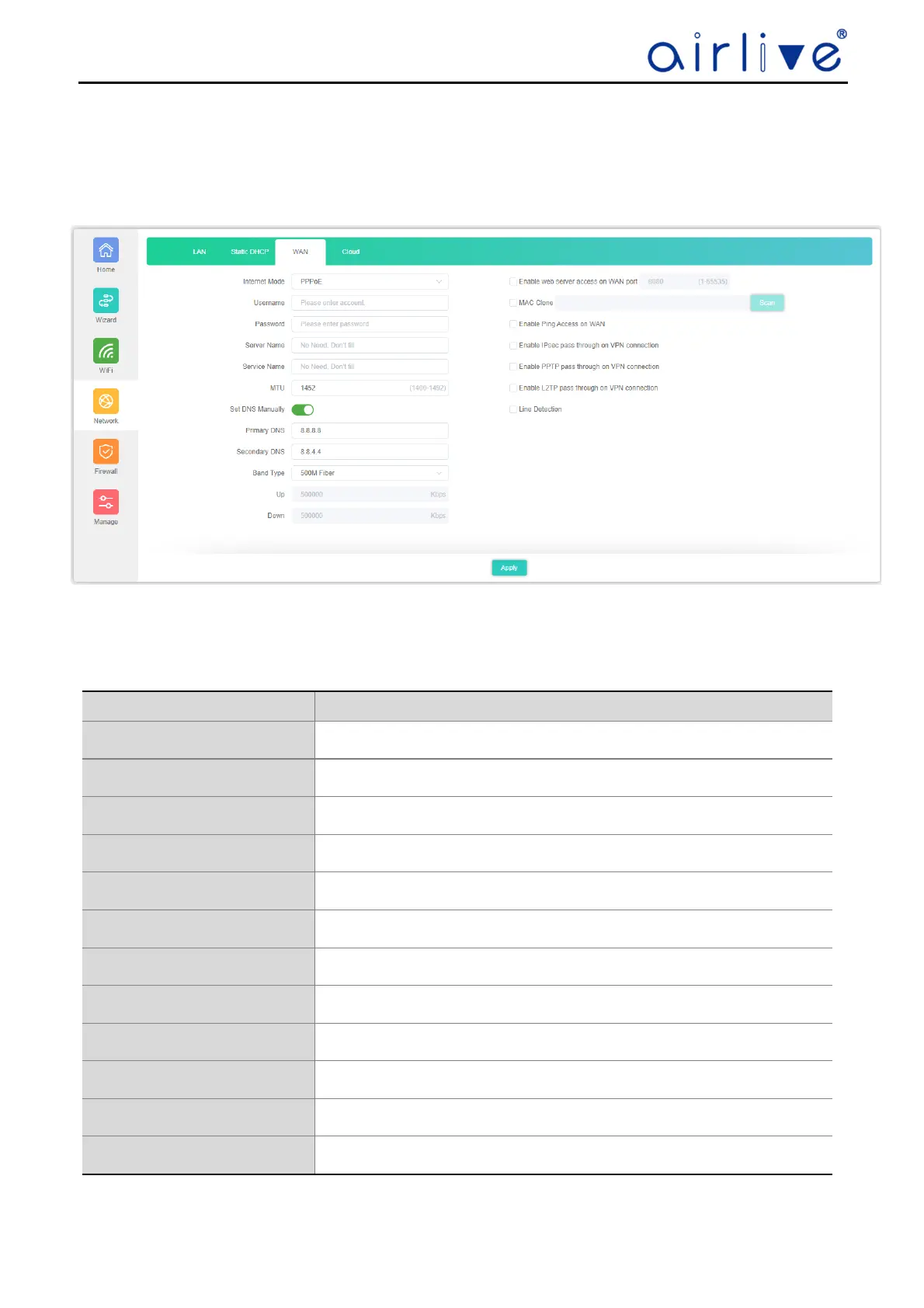Open the Firewall shield icon

coord(106,452)
